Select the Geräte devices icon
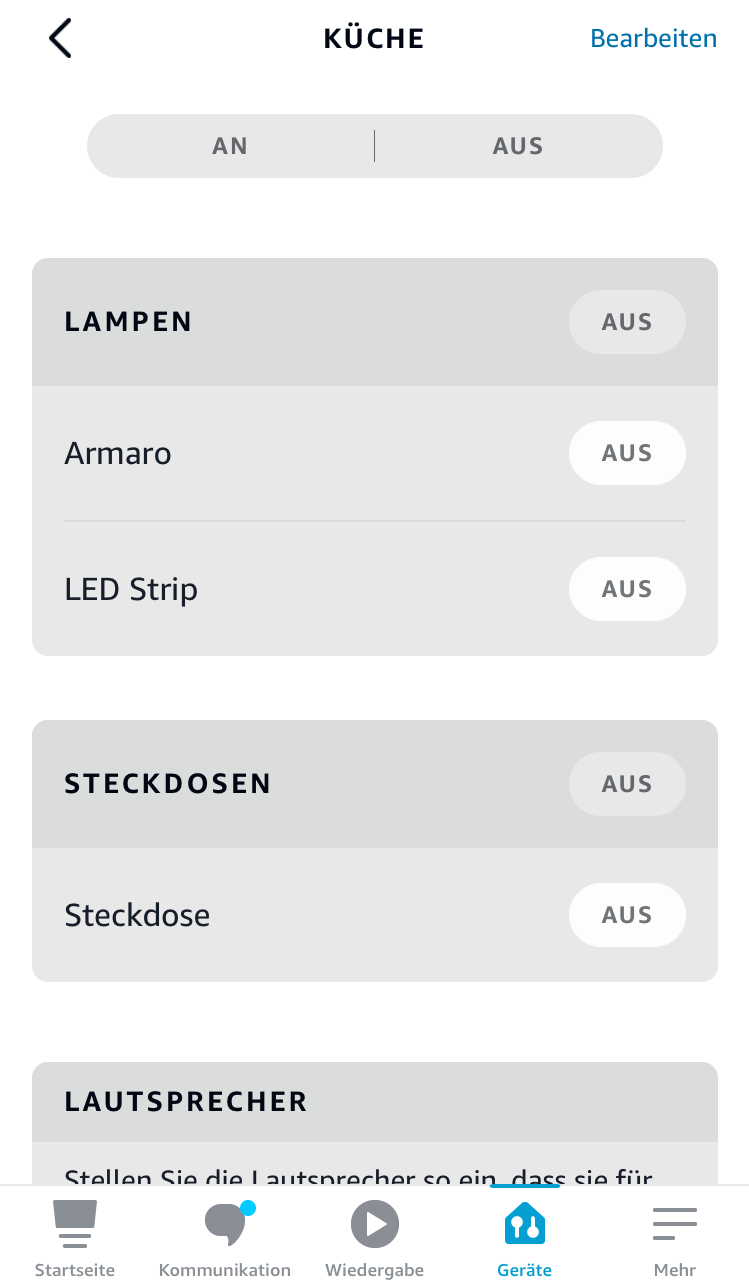749x1287 pixels. coord(524,1224)
